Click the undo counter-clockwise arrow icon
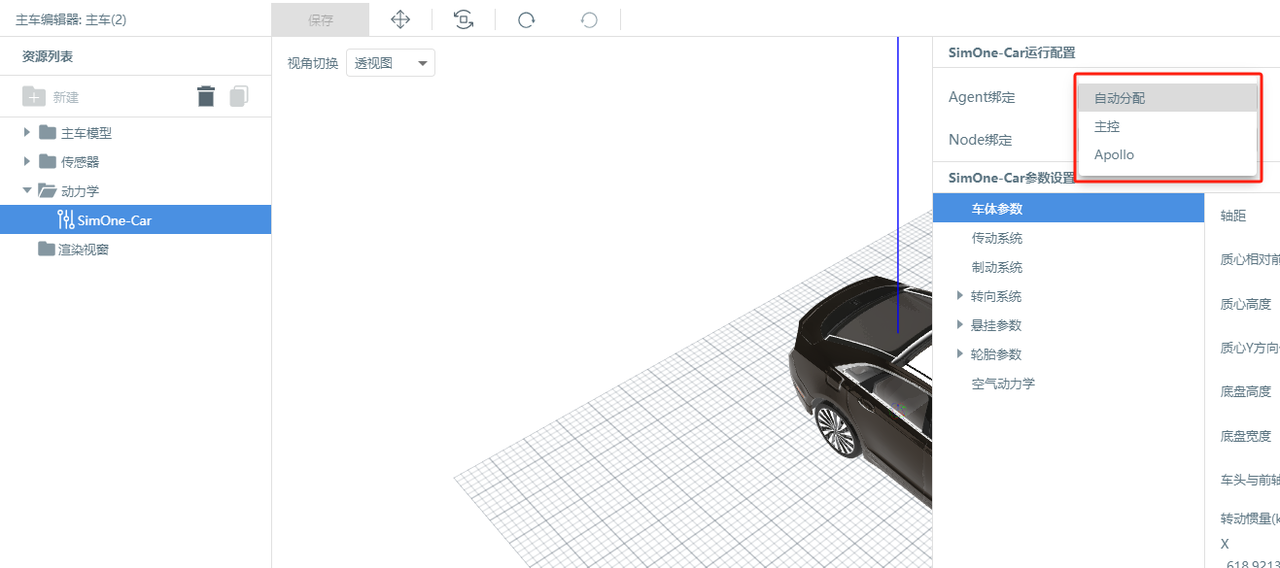Image resolution: width=1280 pixels, height=568 pixels. pyautogui.click(x=589, y=20)
